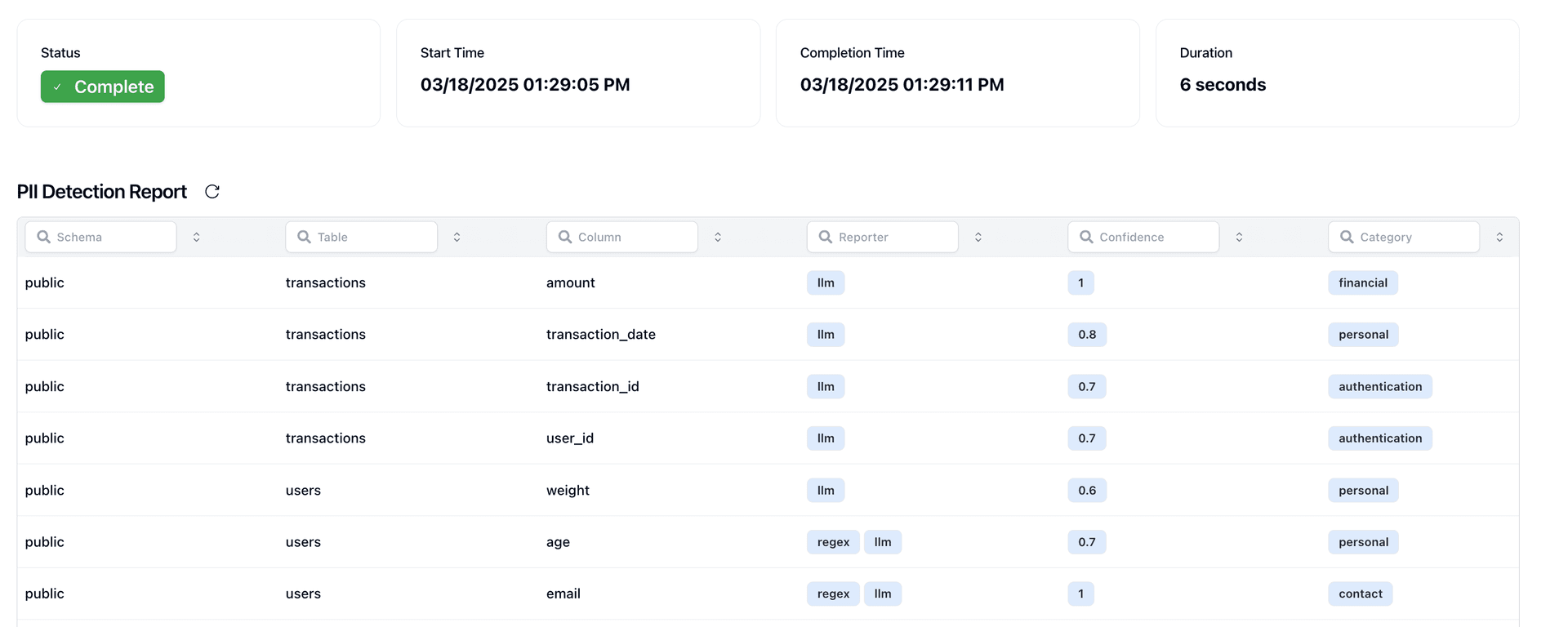Click the financial category tag
The image size is (1568, 627).
coord(1363,282)
